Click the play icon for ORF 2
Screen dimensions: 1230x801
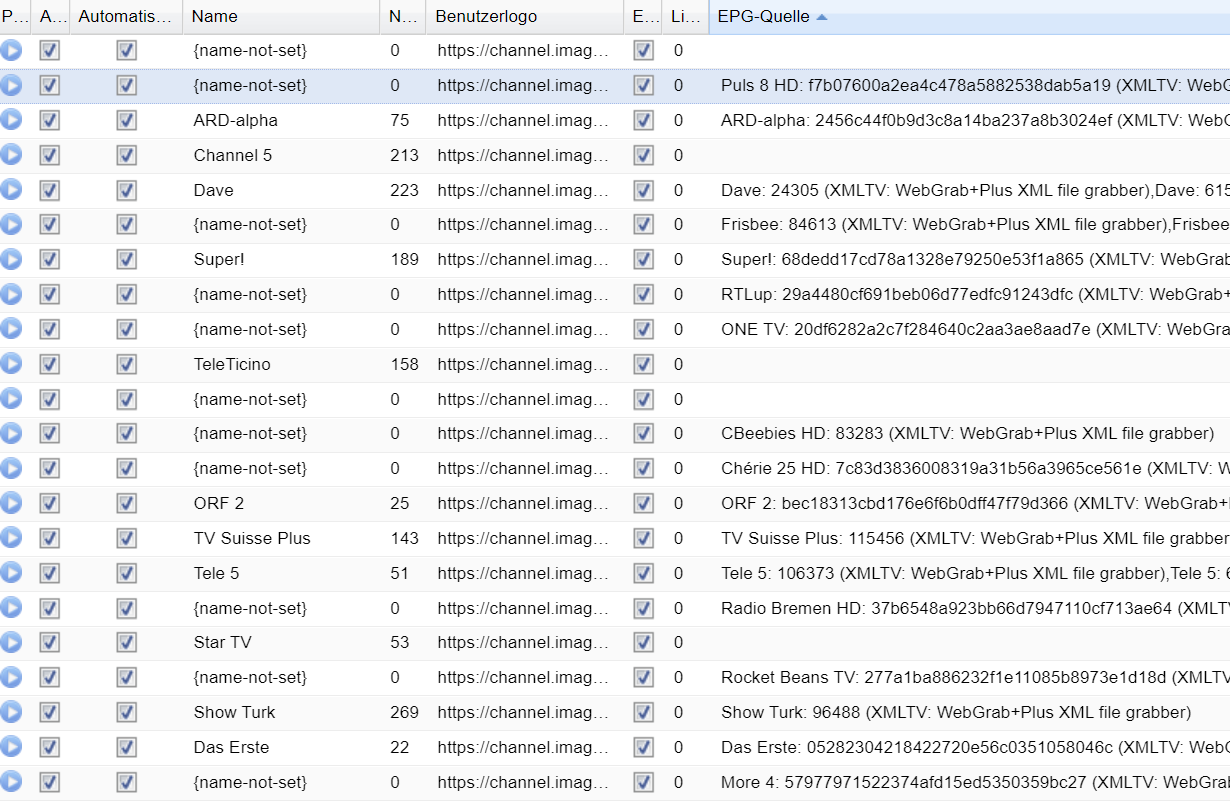click(x=11, y=503)
